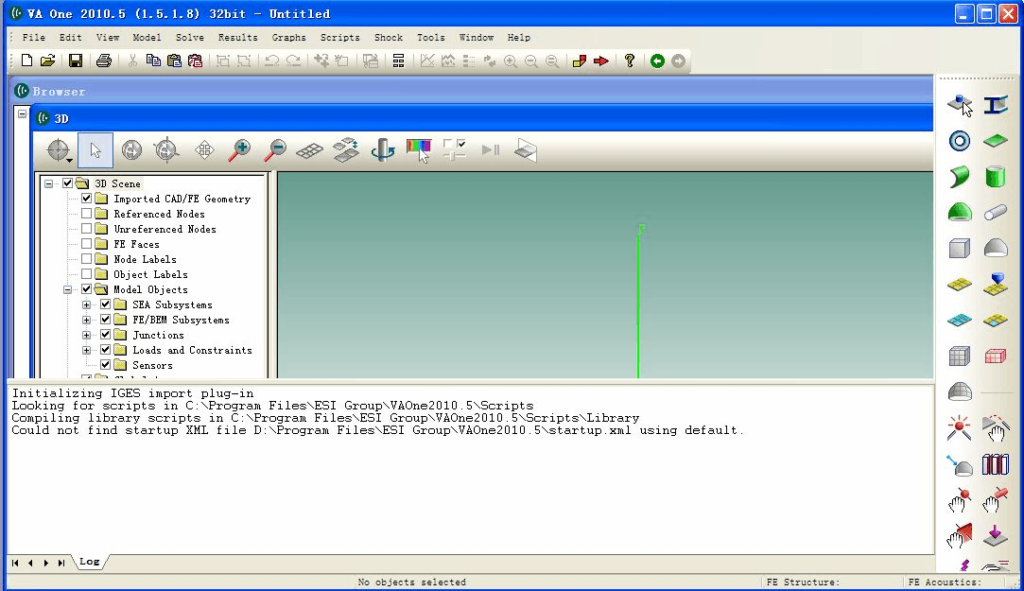The height and width of the screenshot is (591, 1024).
Task: Click the green cylinder icon in the palette
Action: coord(995,176)
